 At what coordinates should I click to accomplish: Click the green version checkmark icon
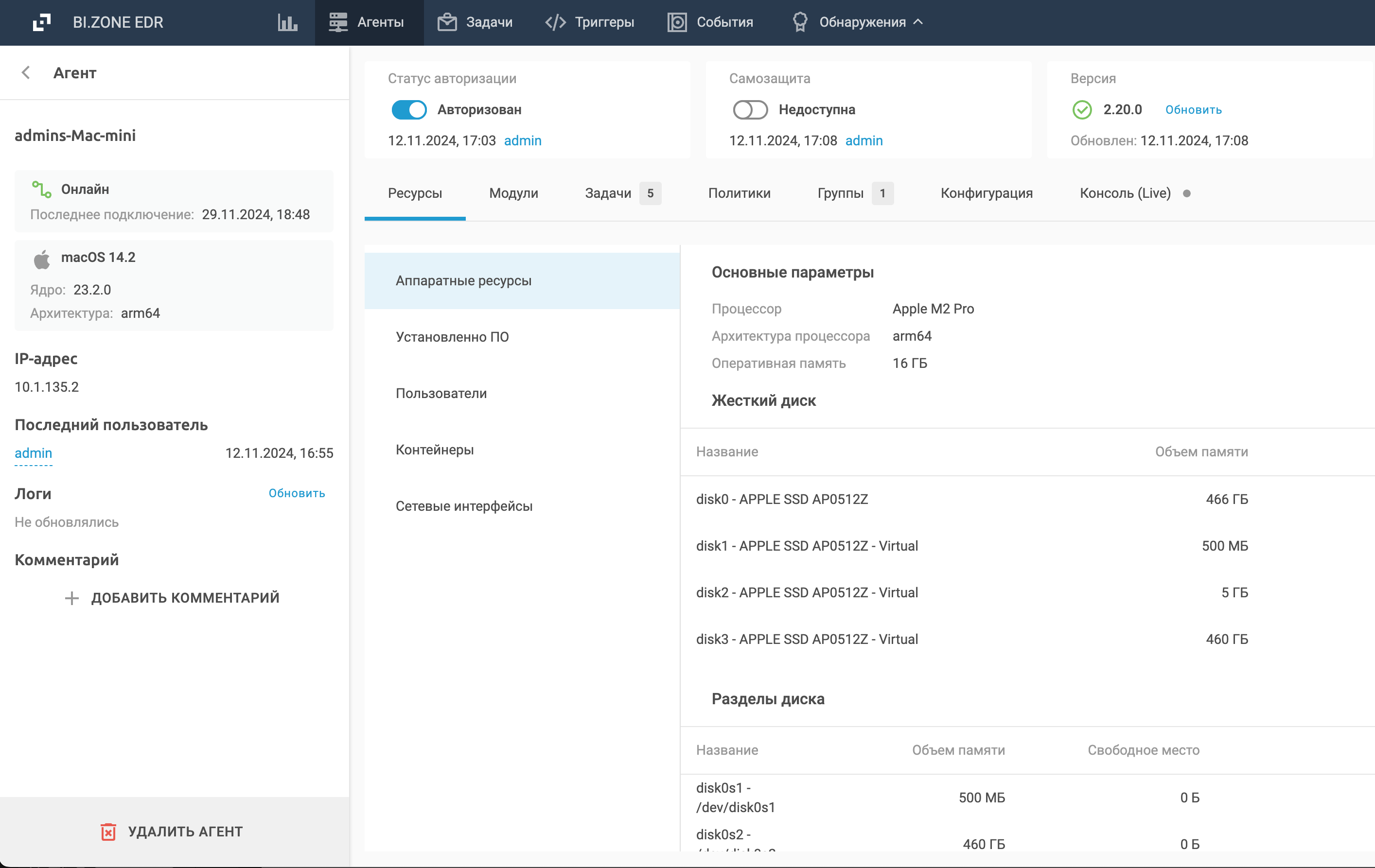[x=1081, y=109]
